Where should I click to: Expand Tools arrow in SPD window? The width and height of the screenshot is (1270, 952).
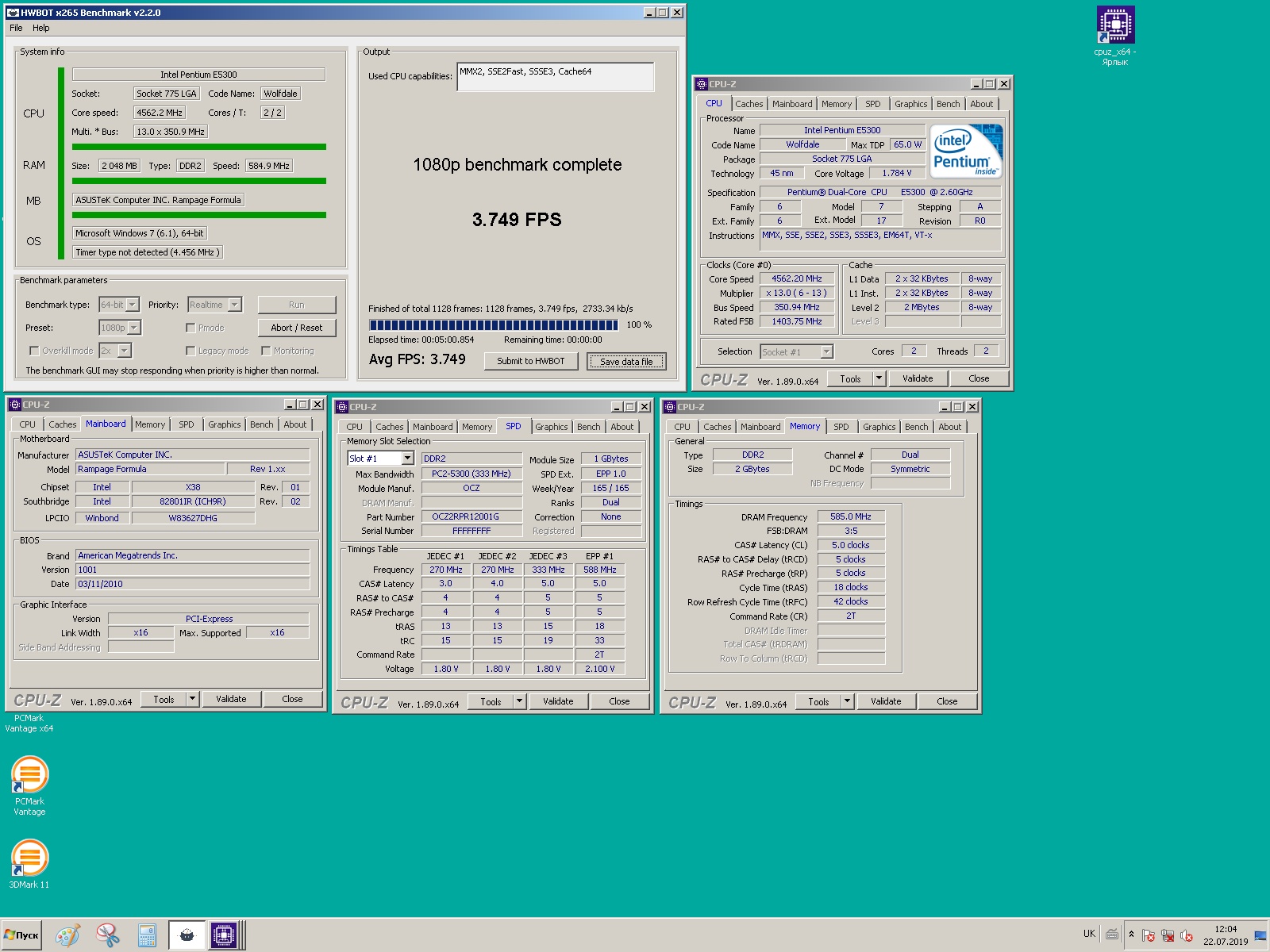click(x=519, y=701)
